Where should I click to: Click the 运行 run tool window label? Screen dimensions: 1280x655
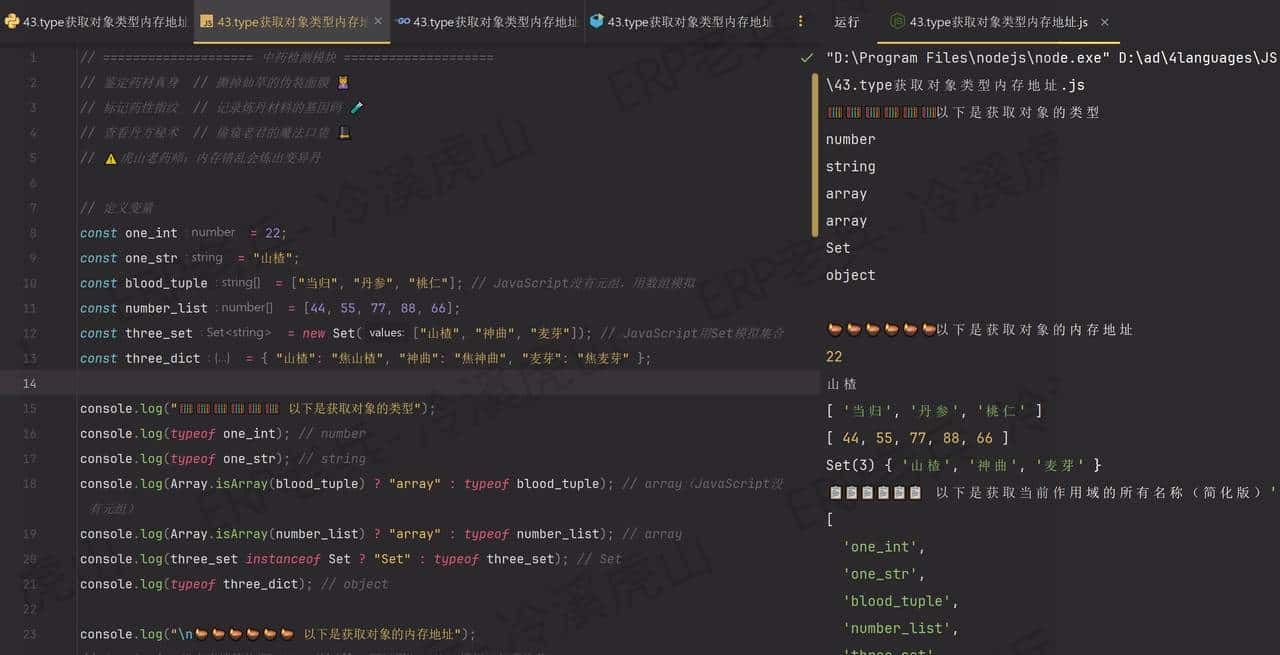click(846, 21)
